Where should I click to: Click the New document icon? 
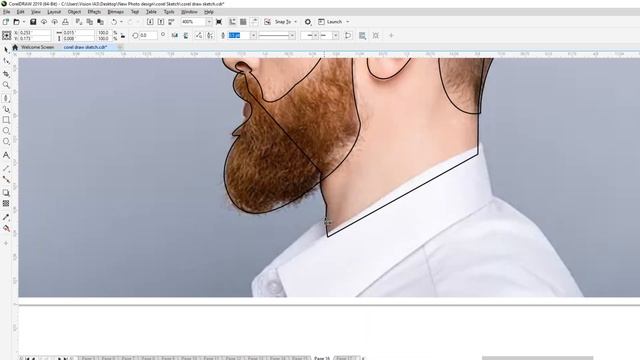[x=6, y=22]
